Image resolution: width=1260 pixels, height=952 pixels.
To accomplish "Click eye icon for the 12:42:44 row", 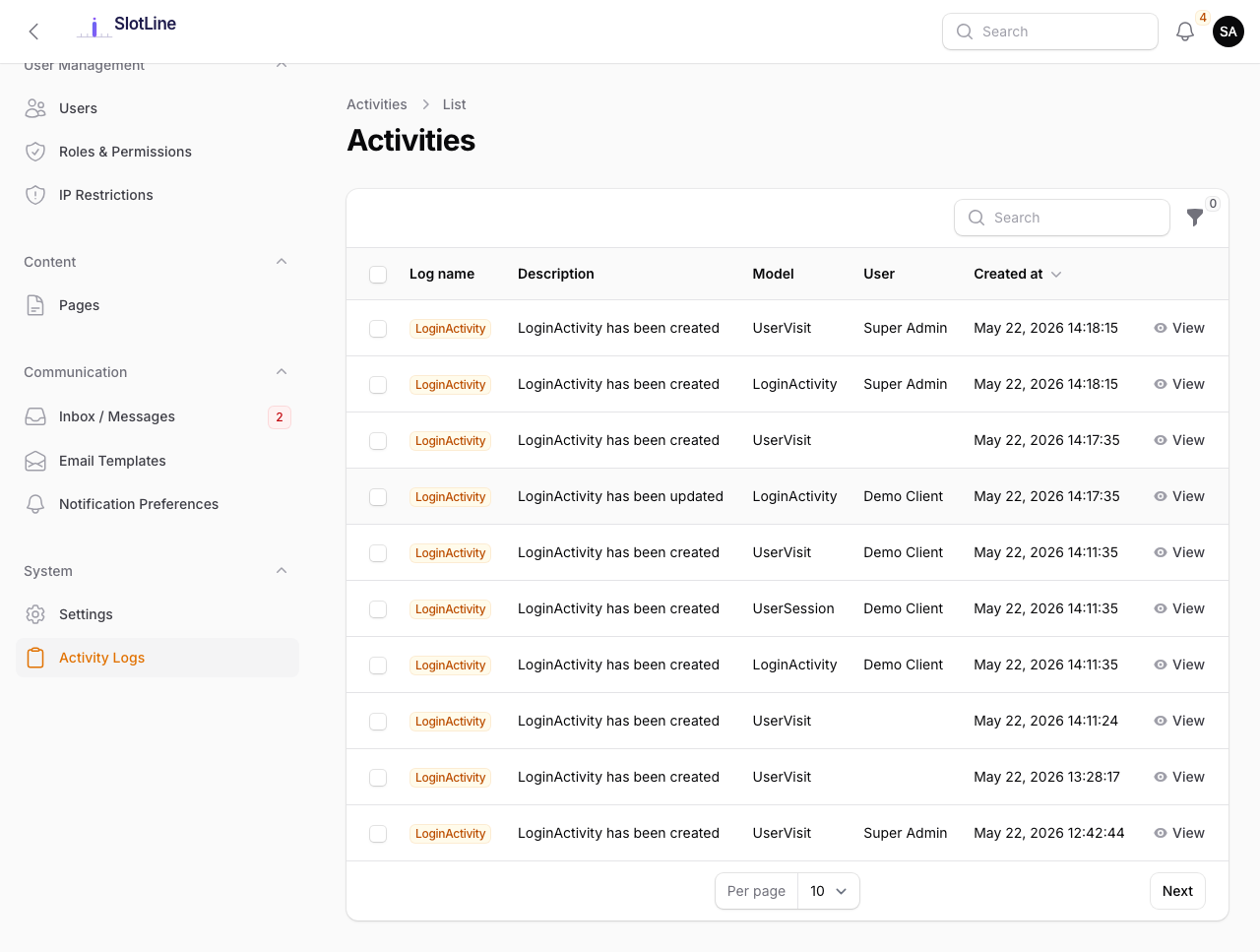I will (1161, 833).
